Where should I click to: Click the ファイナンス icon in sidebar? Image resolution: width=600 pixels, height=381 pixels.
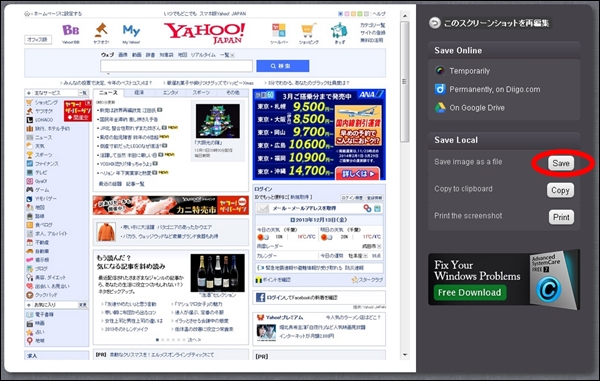[x=29, y=164]
